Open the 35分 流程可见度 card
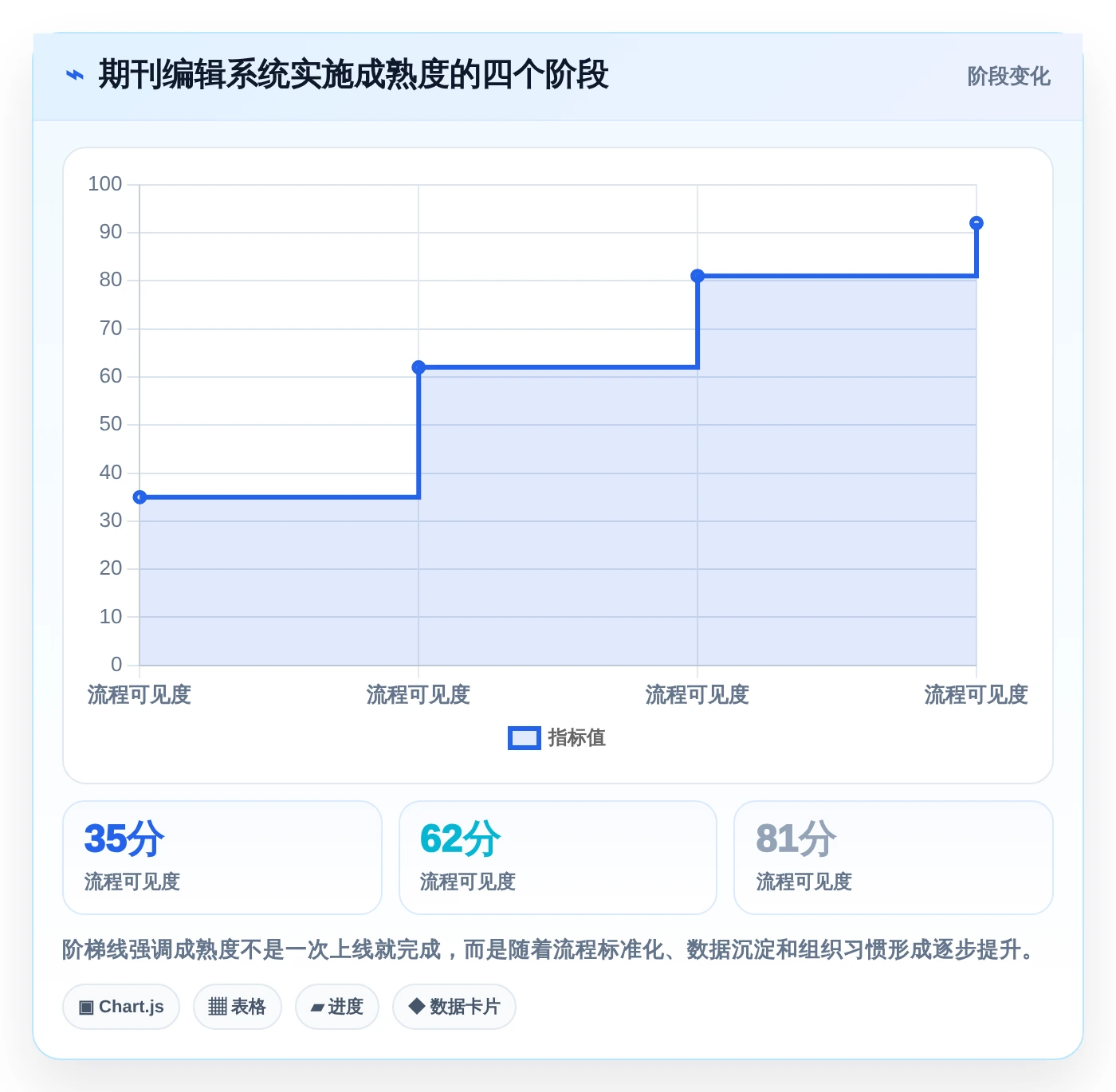 [x=222, y=858]
